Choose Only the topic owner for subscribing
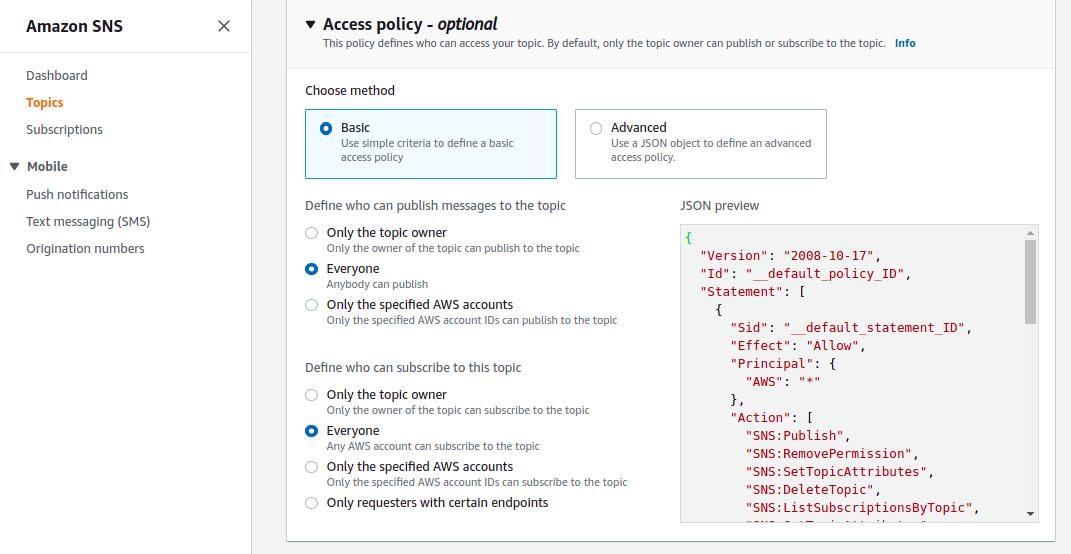The height and width of the screenshot is (554, 1071). (311, 395)
